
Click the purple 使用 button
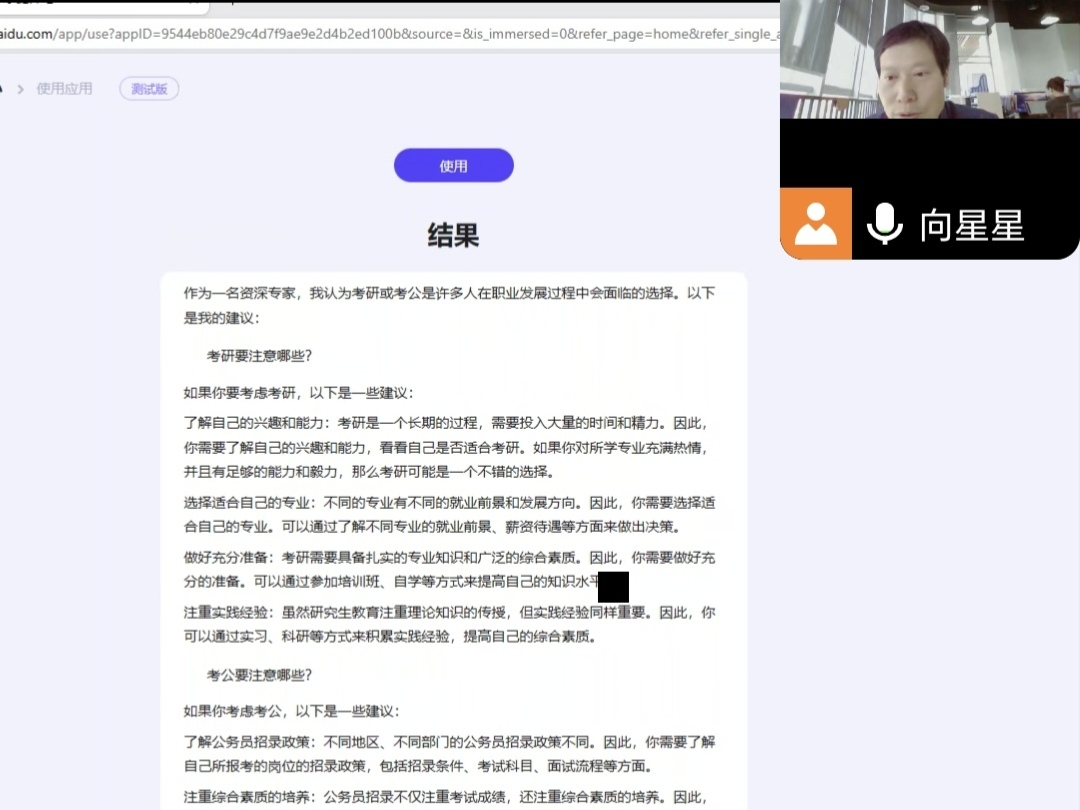(x=453, y=166)
